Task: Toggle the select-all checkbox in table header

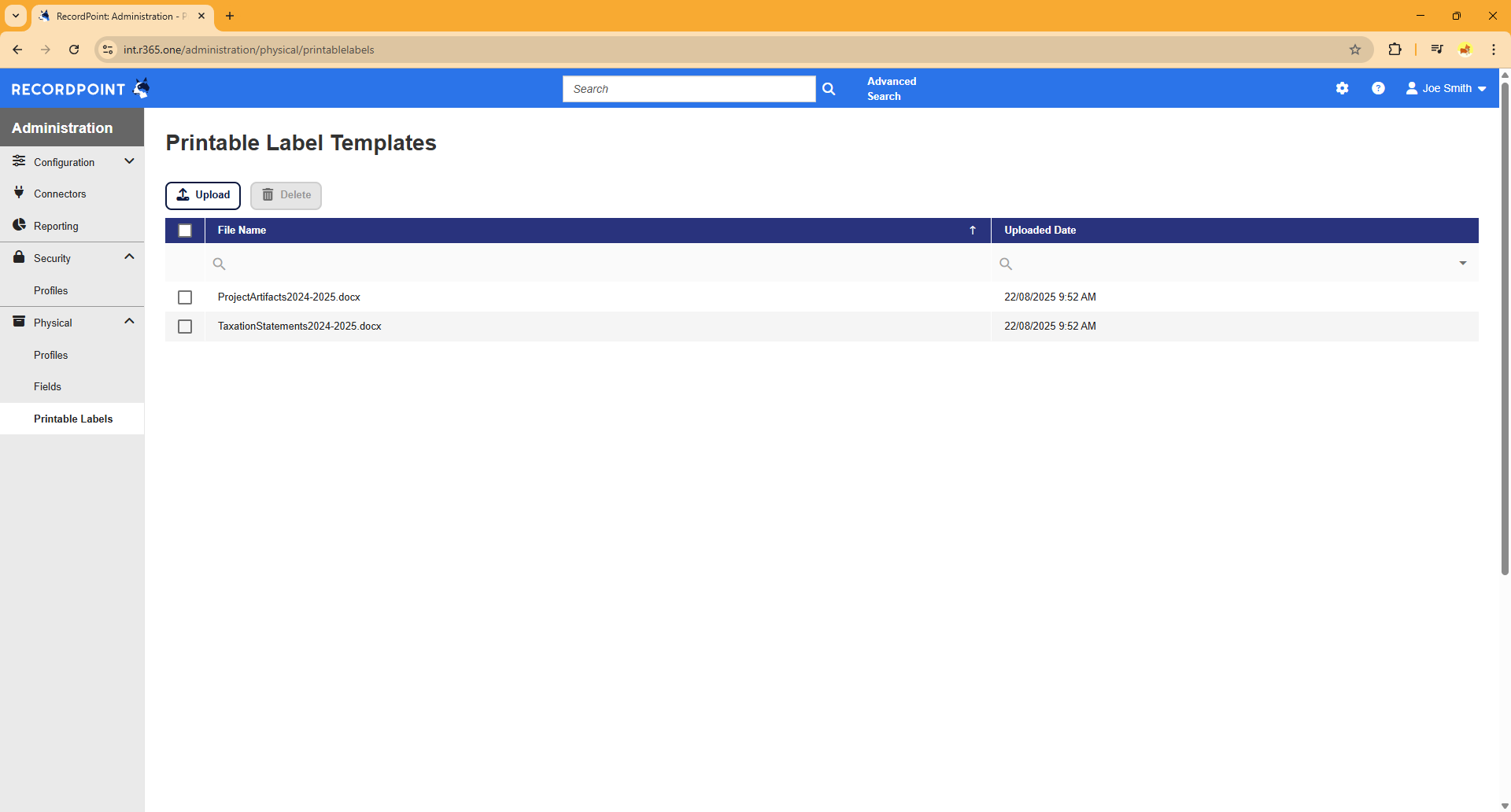Action: (185, 231)
